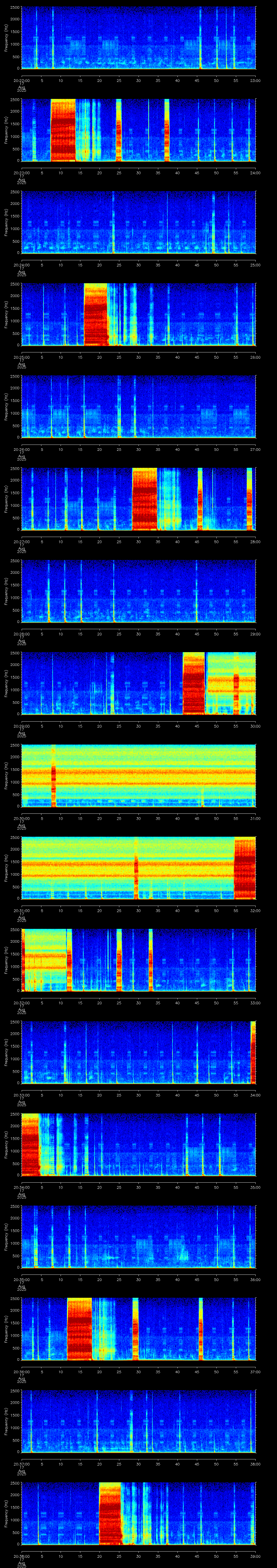Click the 20:29:00 start time label
This screenshot has width=277, height=1568.
(21, 726)
